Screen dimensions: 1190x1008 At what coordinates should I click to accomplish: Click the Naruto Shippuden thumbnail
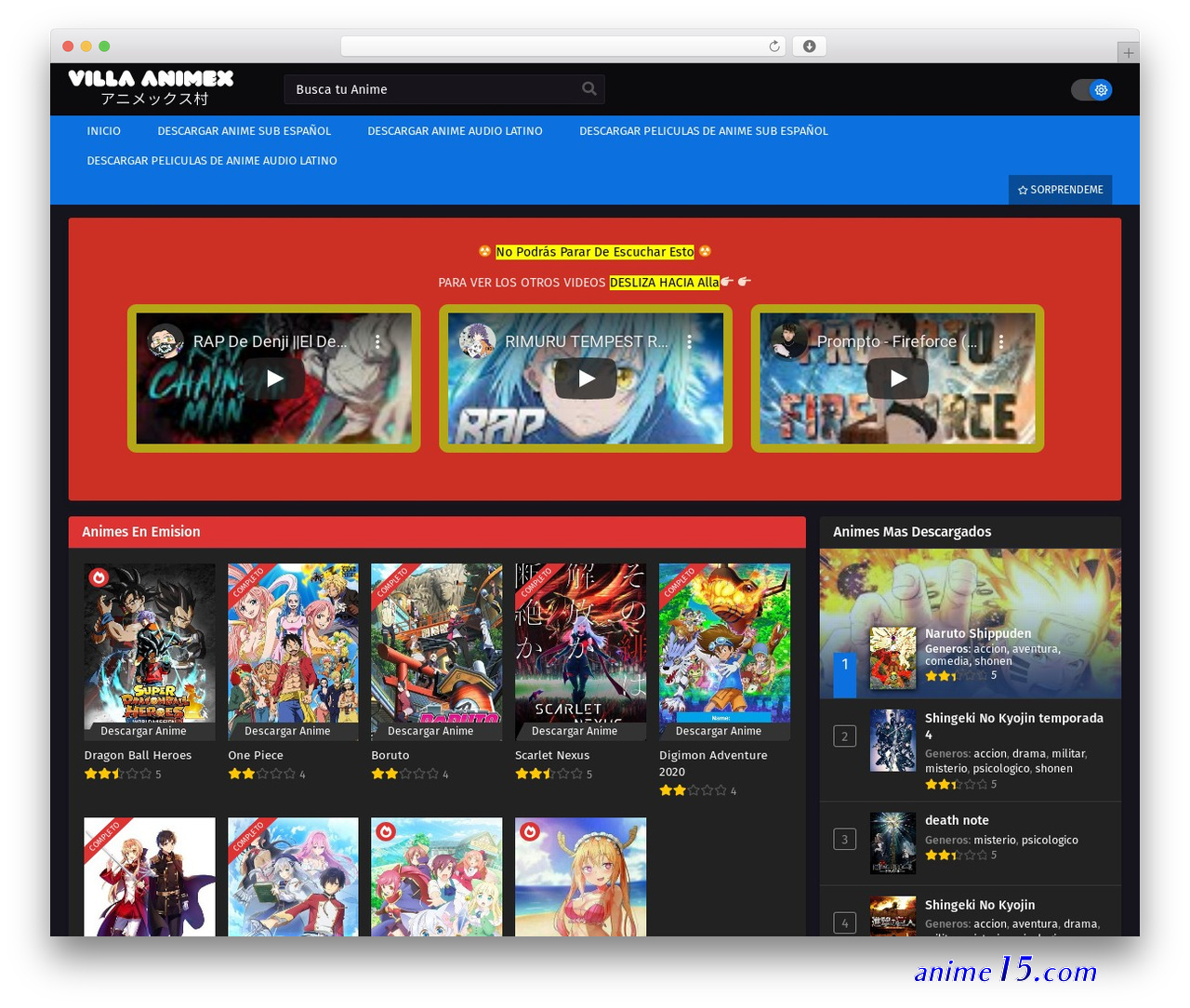click(x=893, y=657)
